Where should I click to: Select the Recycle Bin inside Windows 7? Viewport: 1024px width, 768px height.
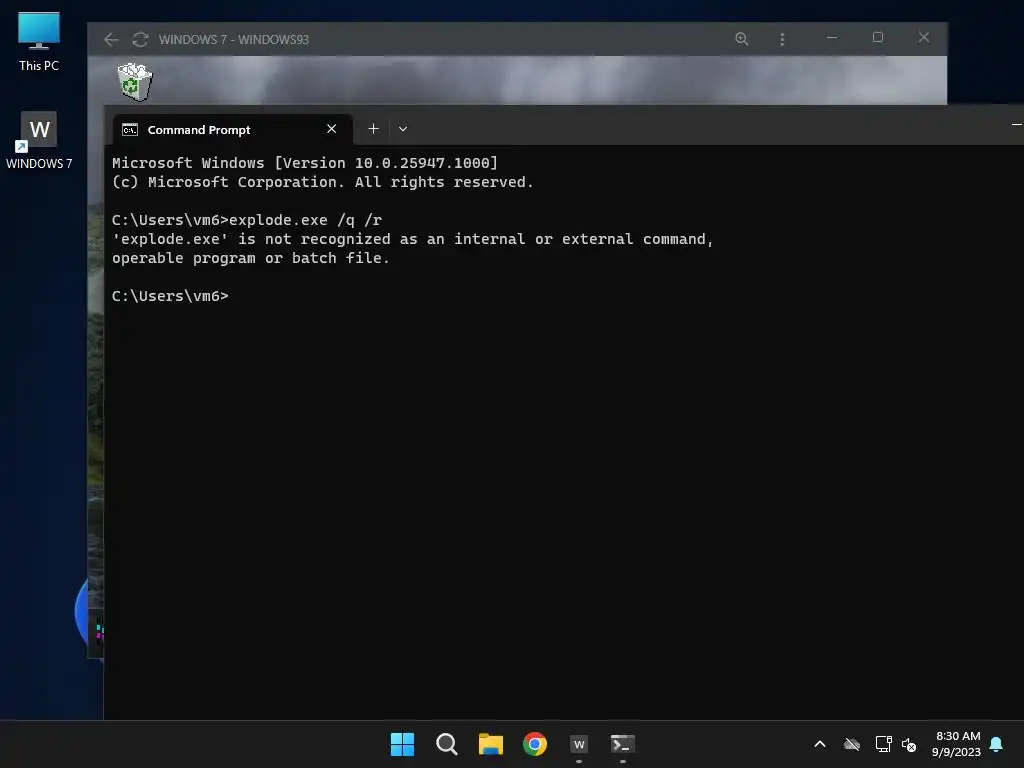point(135,82)
